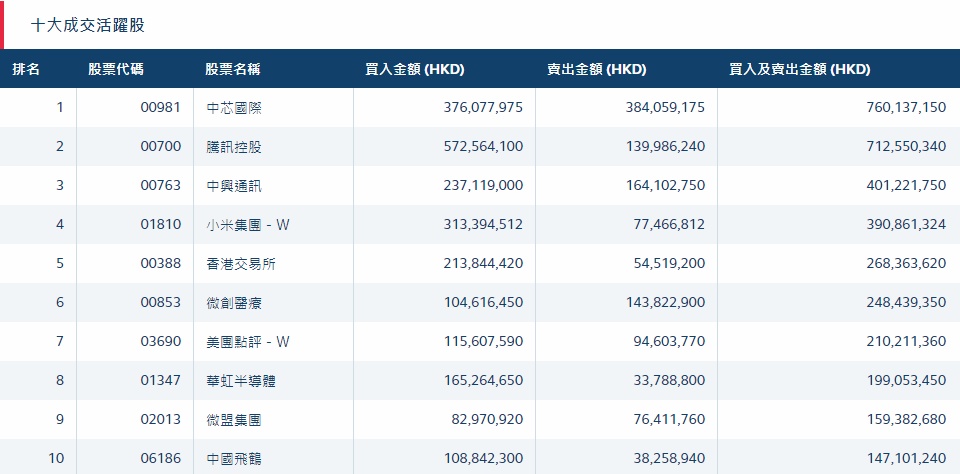Select buy amount 572,564,100

(483, 146)
